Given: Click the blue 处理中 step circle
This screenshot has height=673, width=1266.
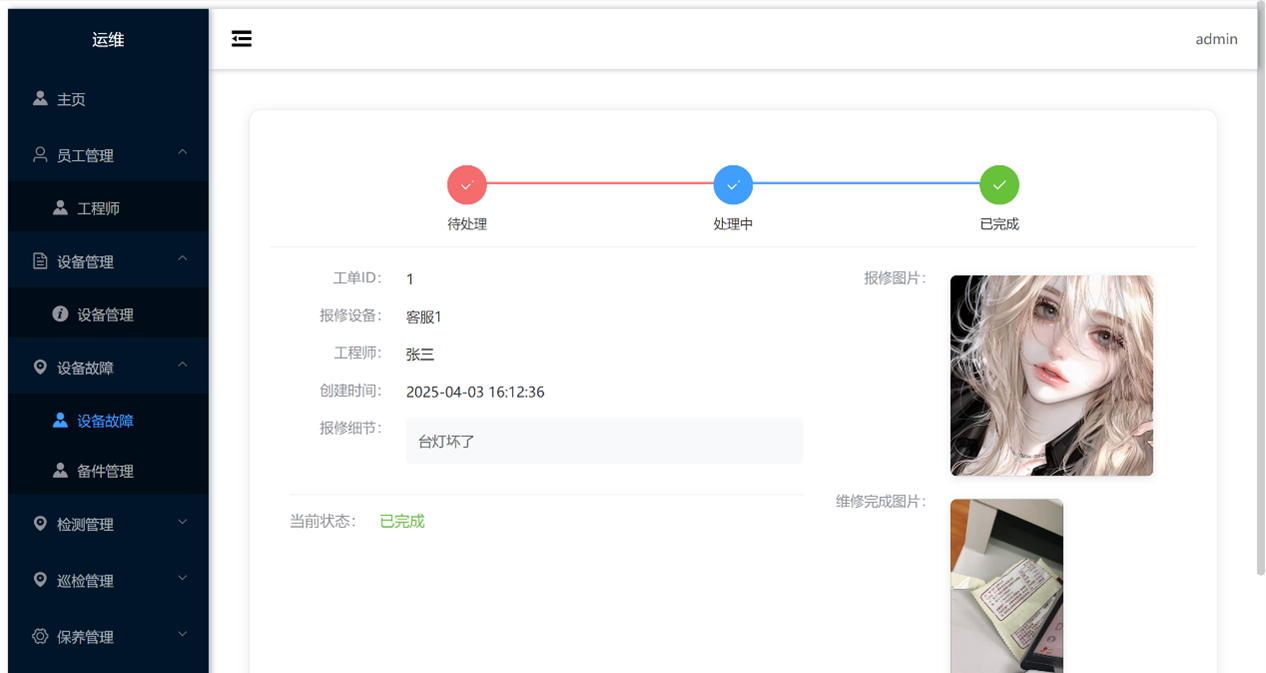Looking at the screenshot, I should click(x=733, y=185).
